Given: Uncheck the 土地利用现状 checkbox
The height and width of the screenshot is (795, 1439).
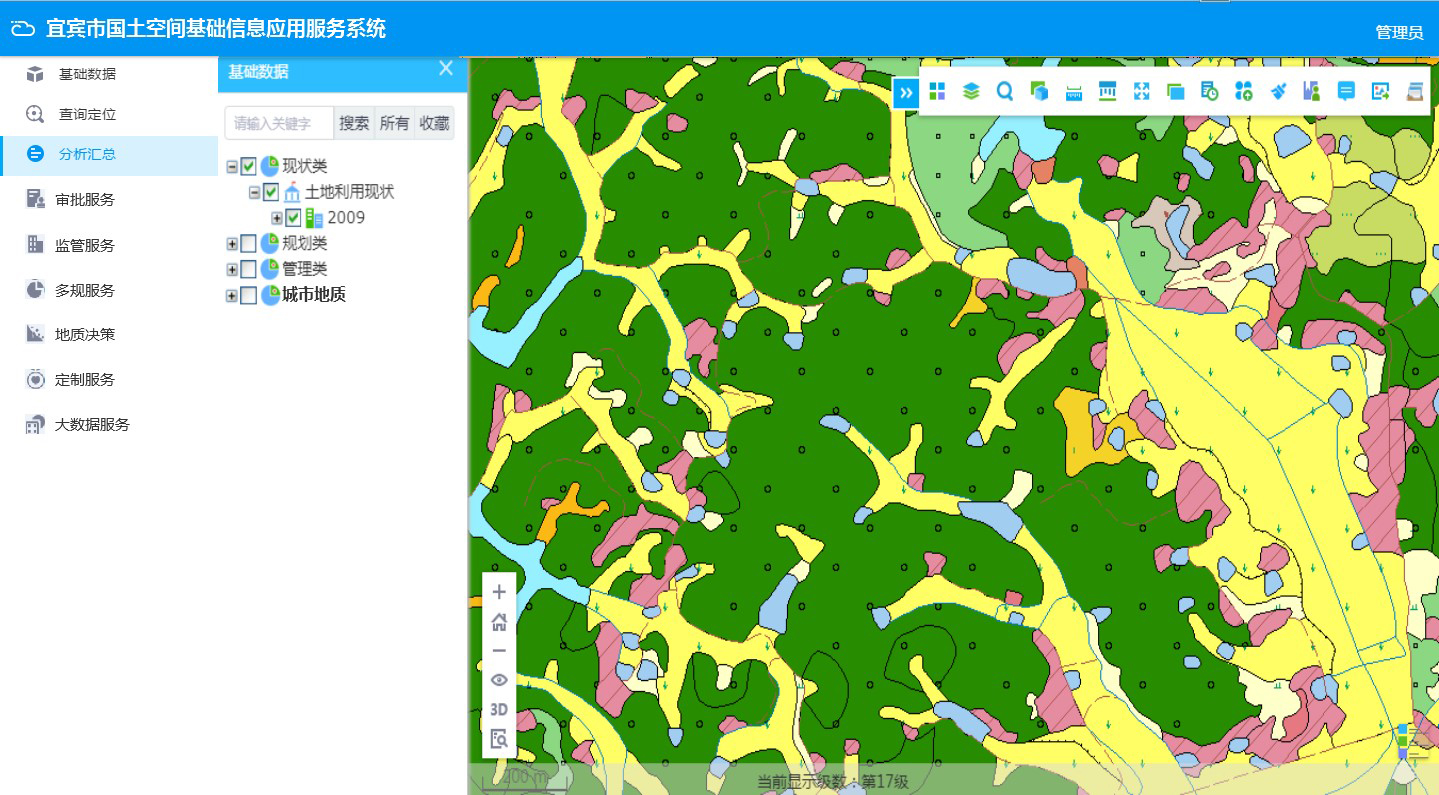Looking at the screenshot, I should (271, 192).
